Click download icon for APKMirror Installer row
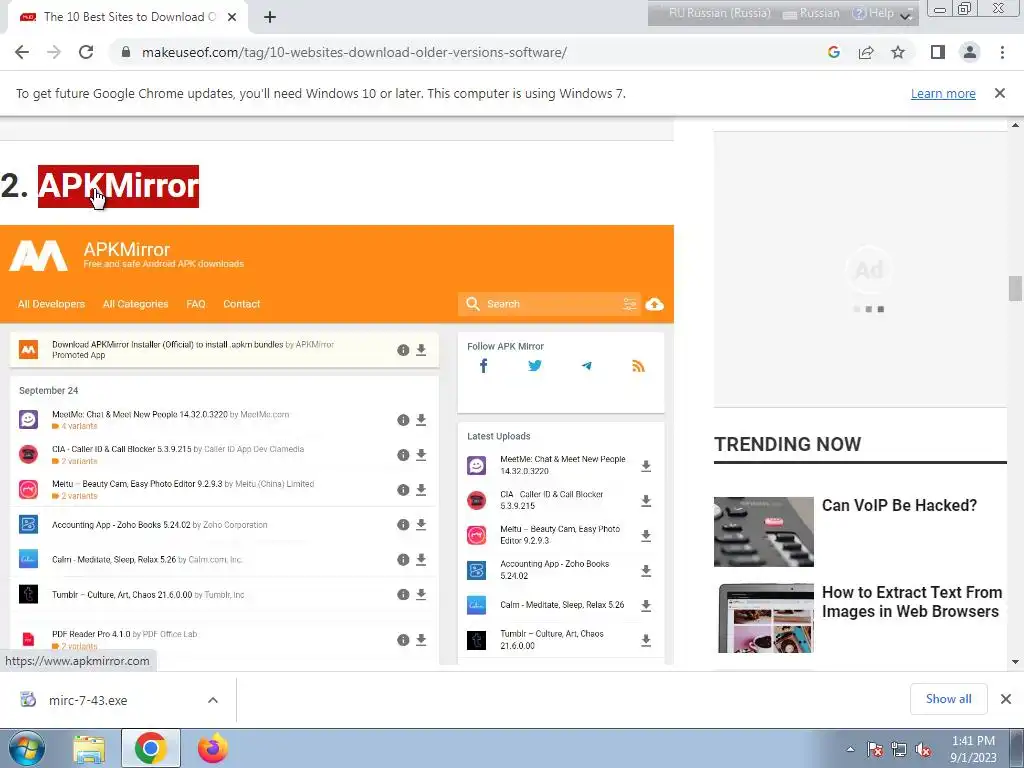 421,350
